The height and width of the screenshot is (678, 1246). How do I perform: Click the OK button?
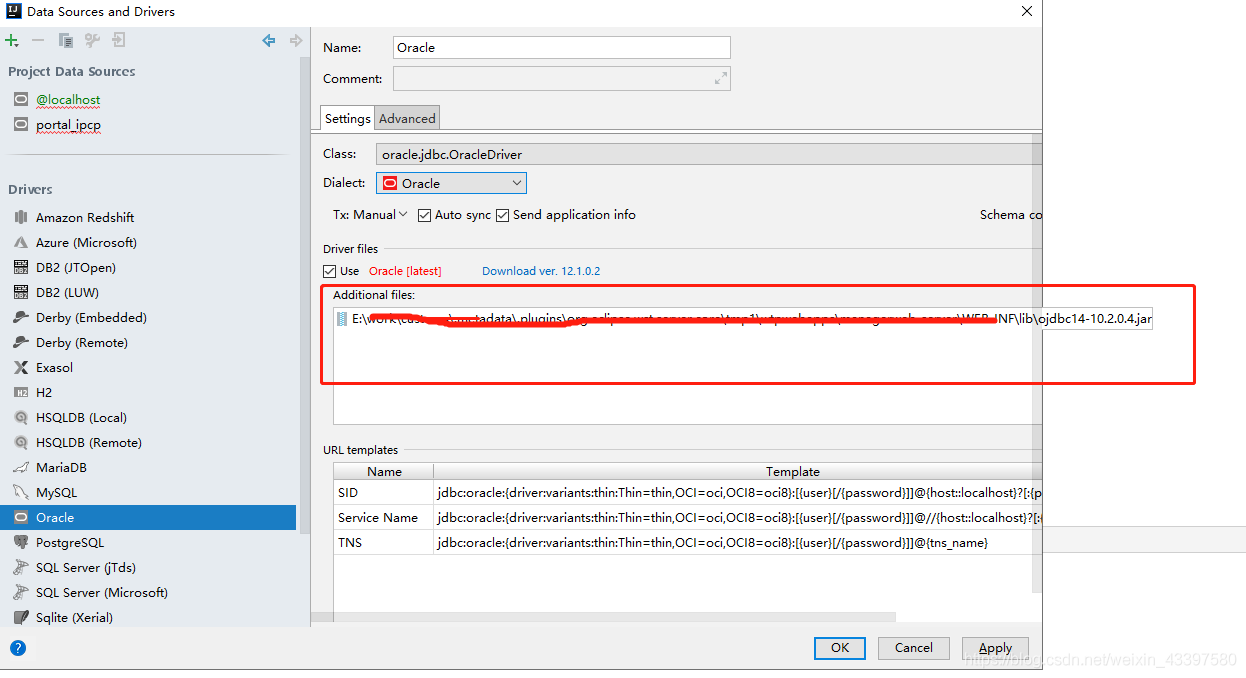(x=840, y=648)
